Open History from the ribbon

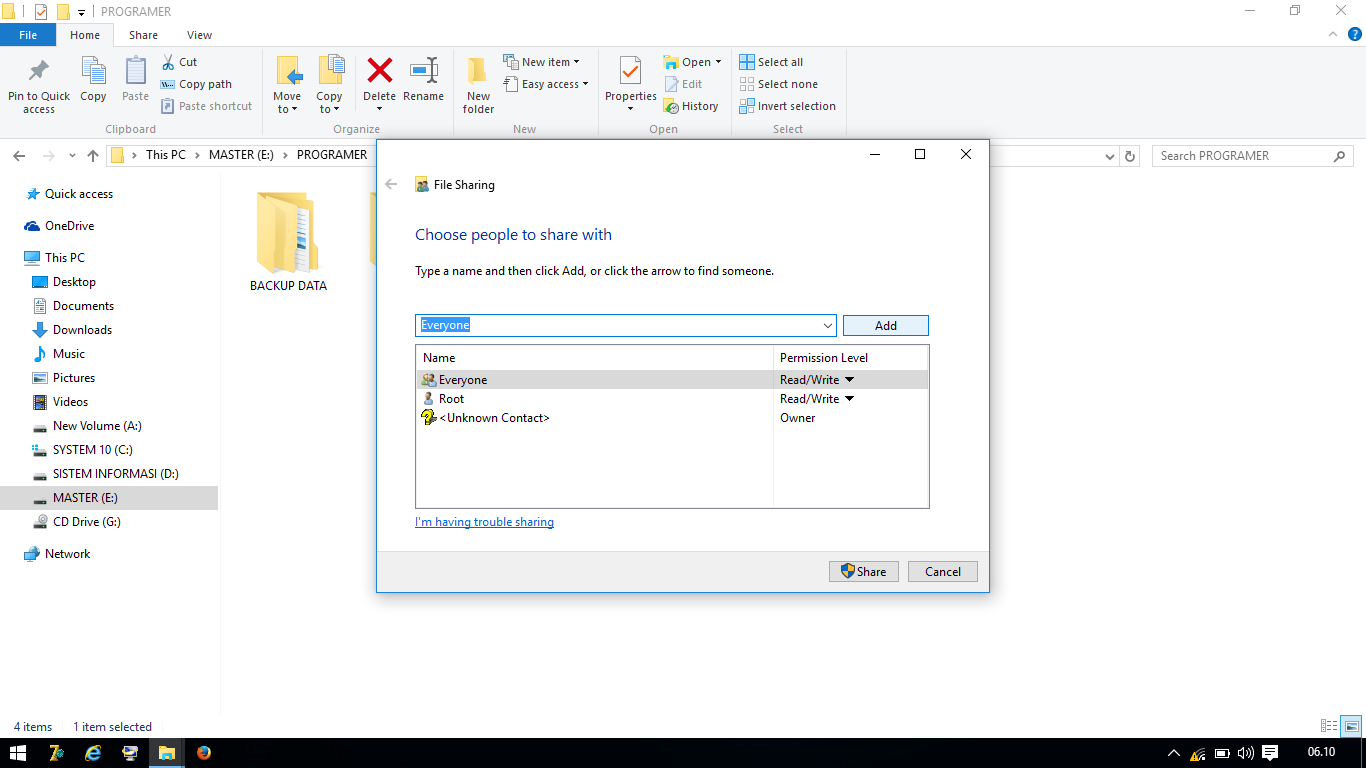[691, 106]
